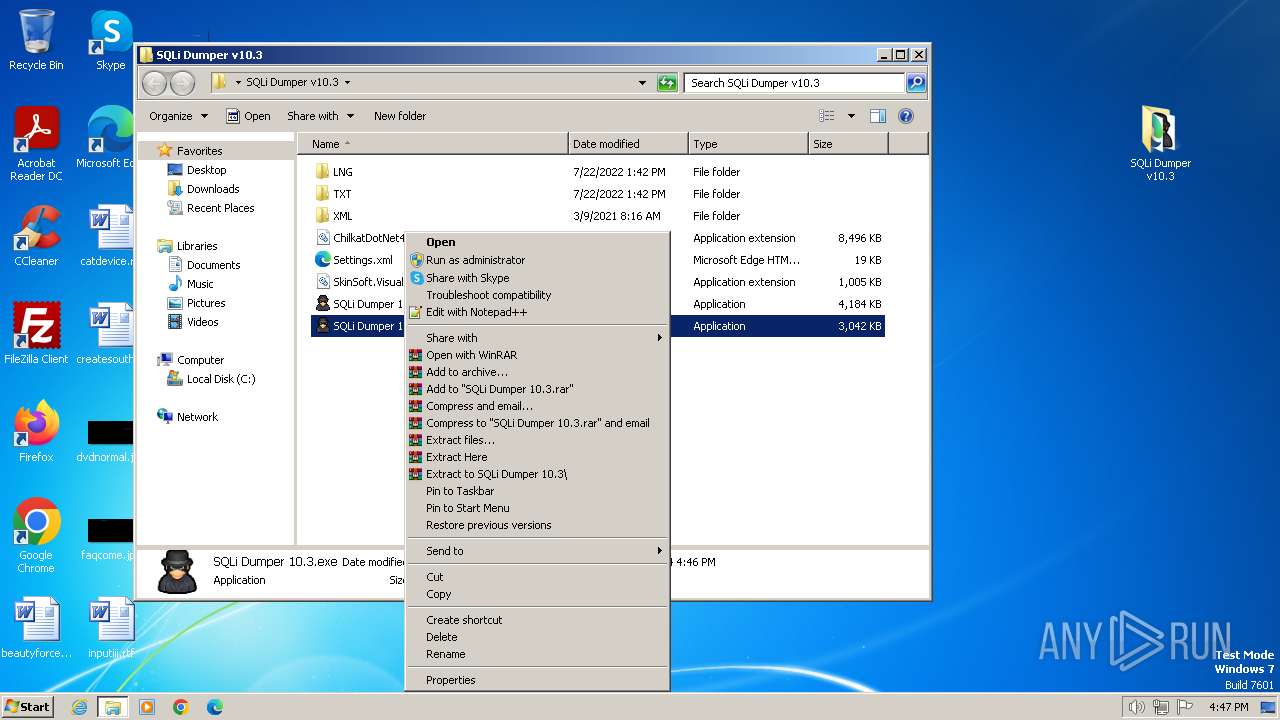Open Windows Media Player taskbar icon

pyautogui.click(x=147, y=707)
